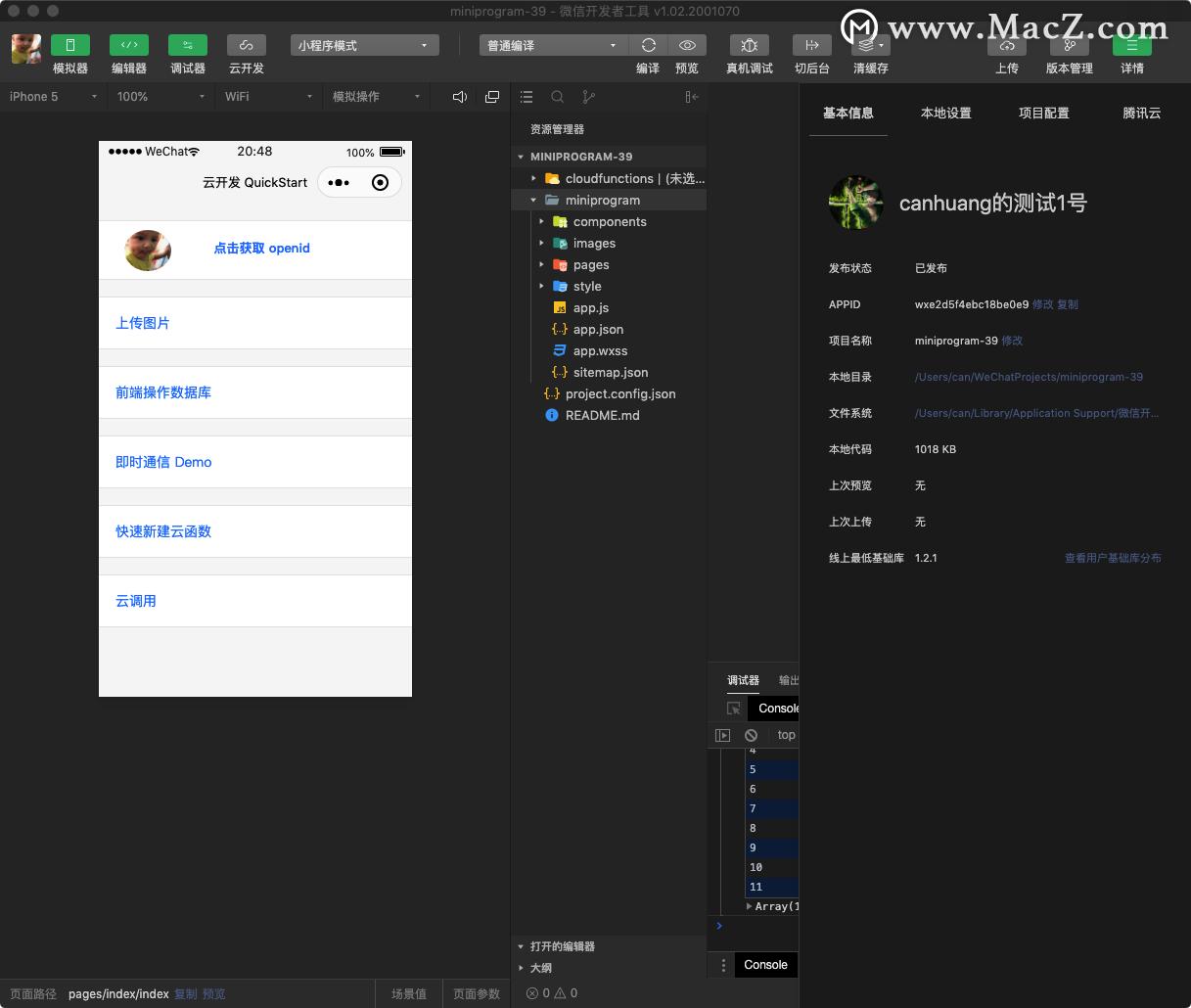Click 查看用户基础库分布 link
Image resolution: width=1191 pixels, height=1008 pixels.
1113,557
